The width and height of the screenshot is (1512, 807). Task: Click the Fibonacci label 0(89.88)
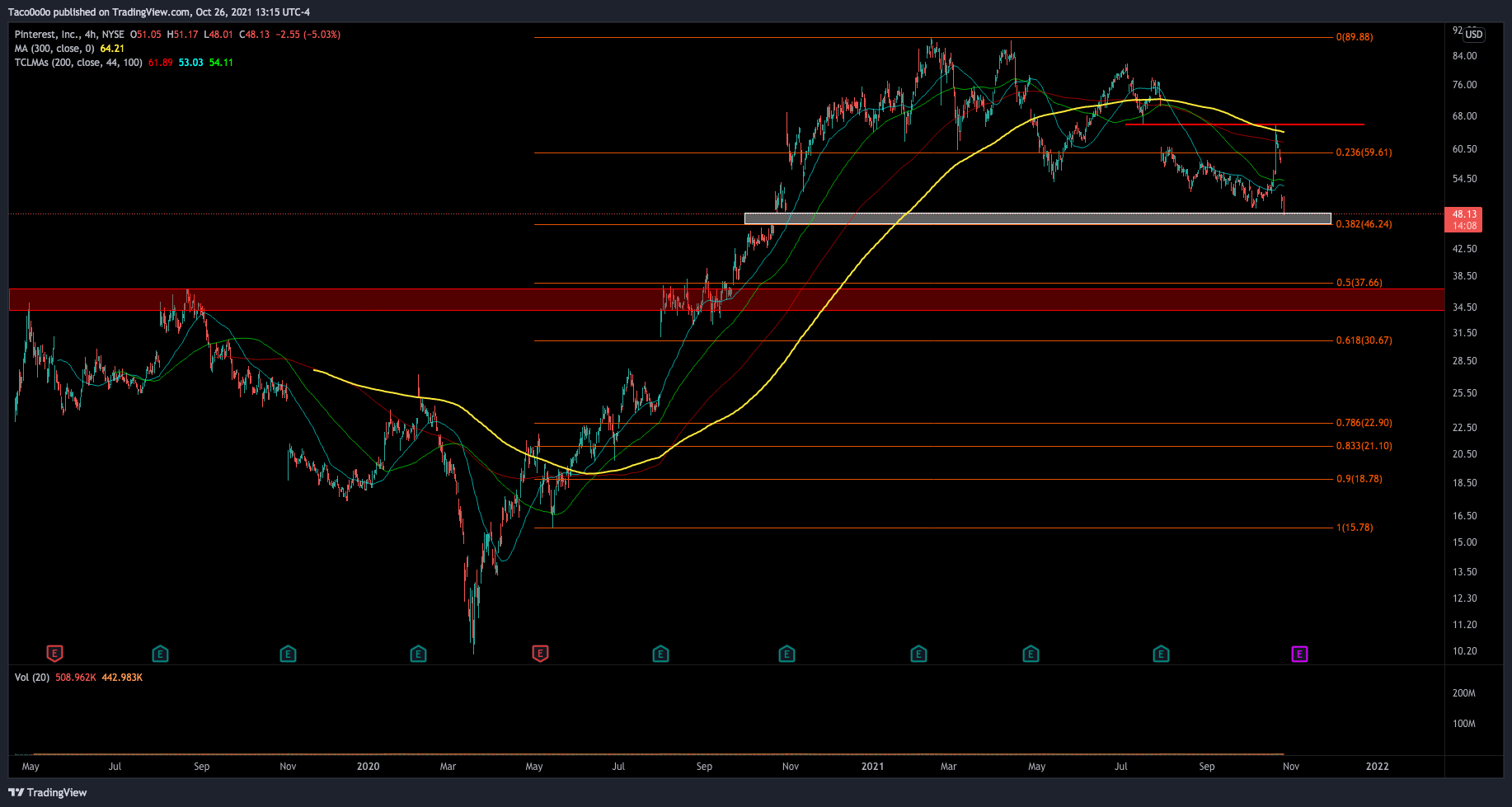(1355, 37)
